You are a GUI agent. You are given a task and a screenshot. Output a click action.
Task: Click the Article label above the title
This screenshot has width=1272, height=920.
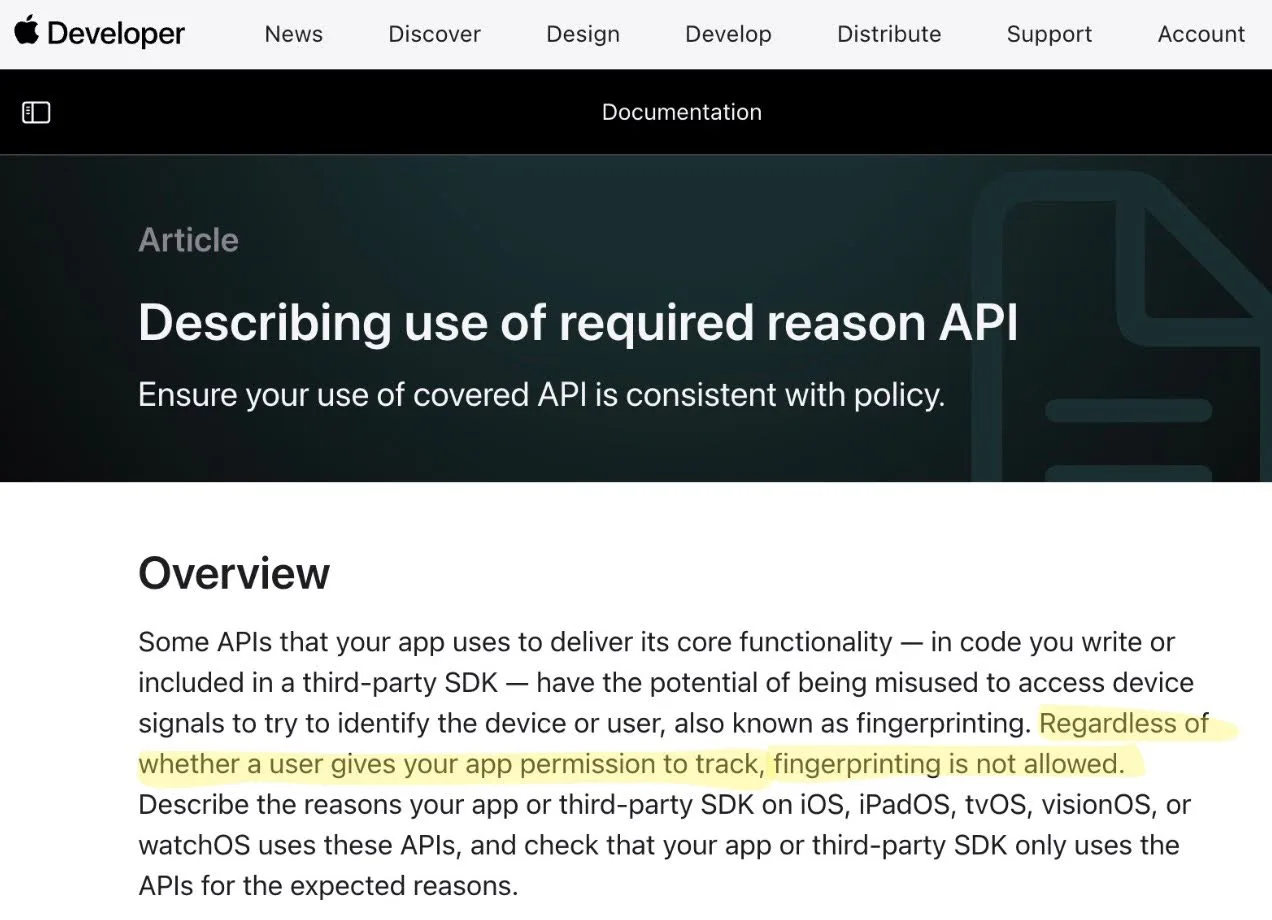coord(188,239)
